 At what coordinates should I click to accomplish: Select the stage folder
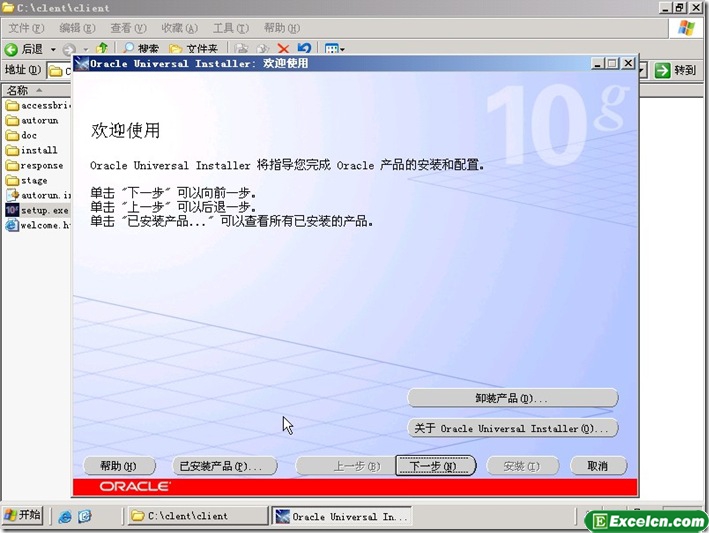(x=26, y=180)
